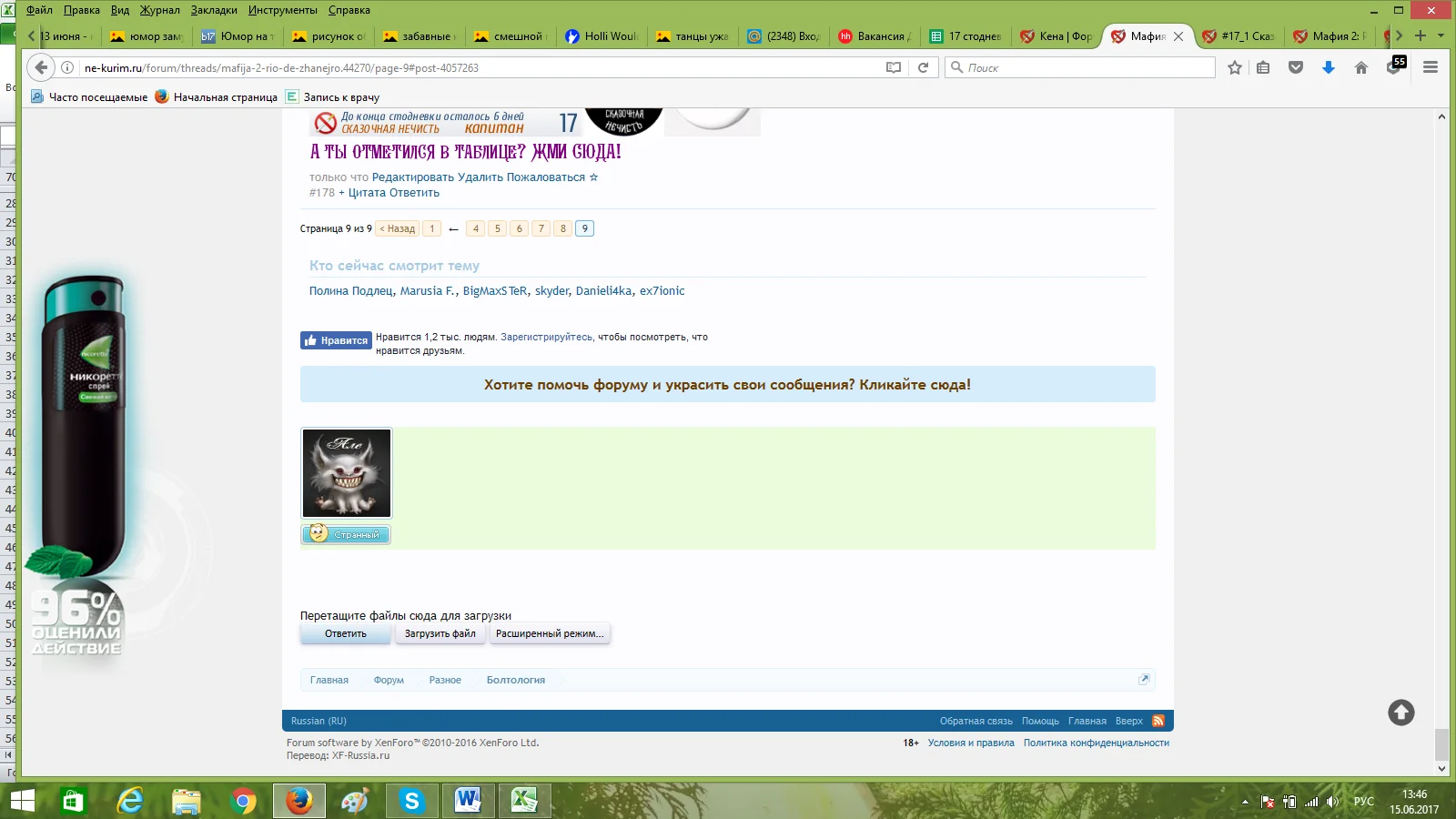This screenshot has width=1456, height=819.
Task: Report the post via Пожаловаться
Action: (546, 177)
